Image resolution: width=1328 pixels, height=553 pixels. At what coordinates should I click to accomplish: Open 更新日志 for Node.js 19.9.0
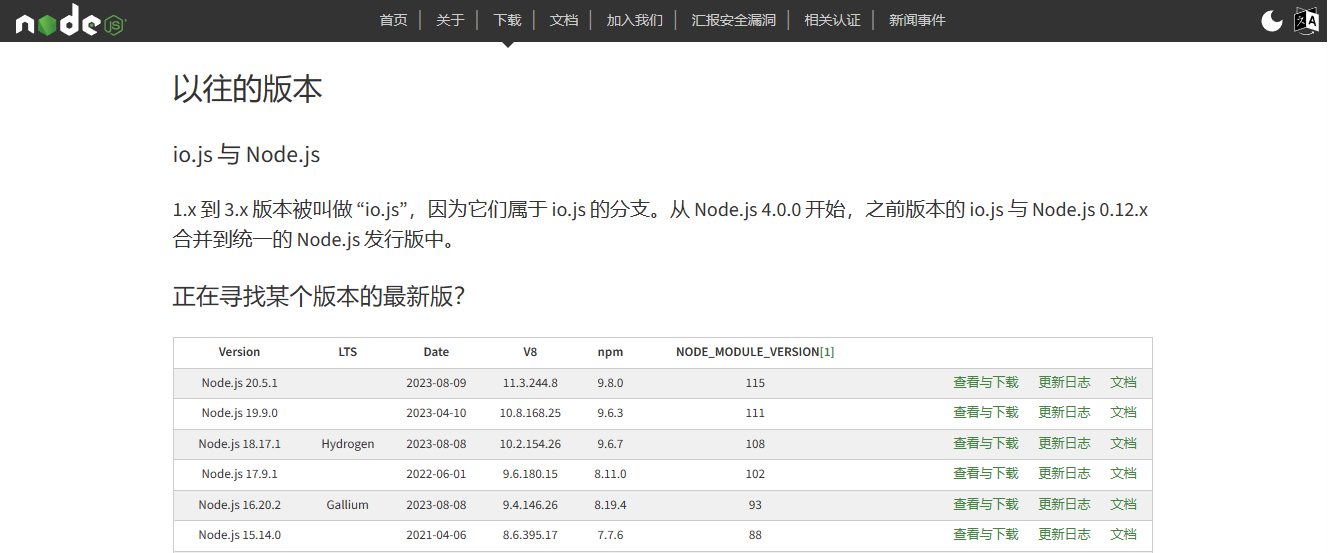click(x=1064, y=413)
